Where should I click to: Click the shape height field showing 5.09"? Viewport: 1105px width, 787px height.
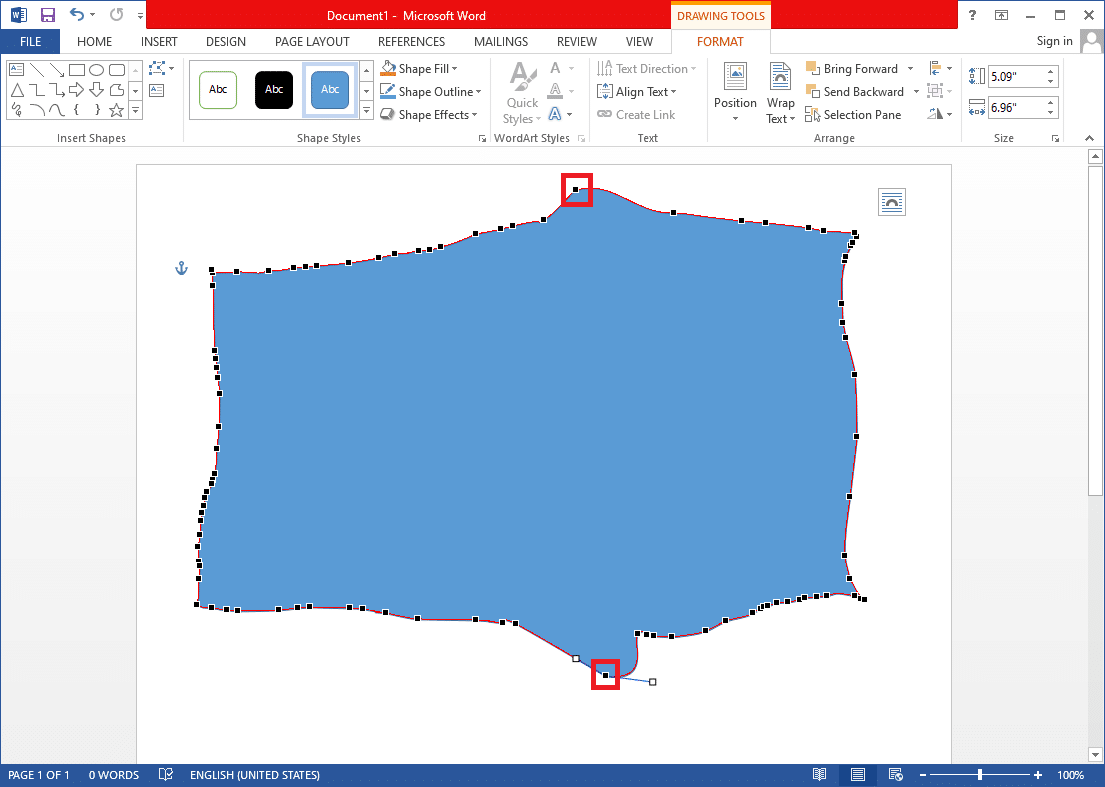(1017, 76)
